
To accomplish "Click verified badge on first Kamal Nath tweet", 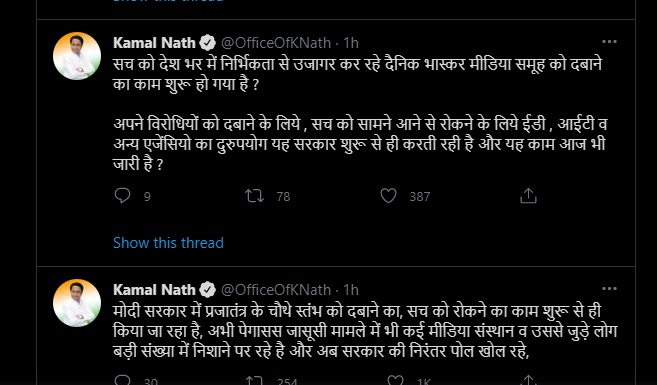I will (x=207, y=43).
